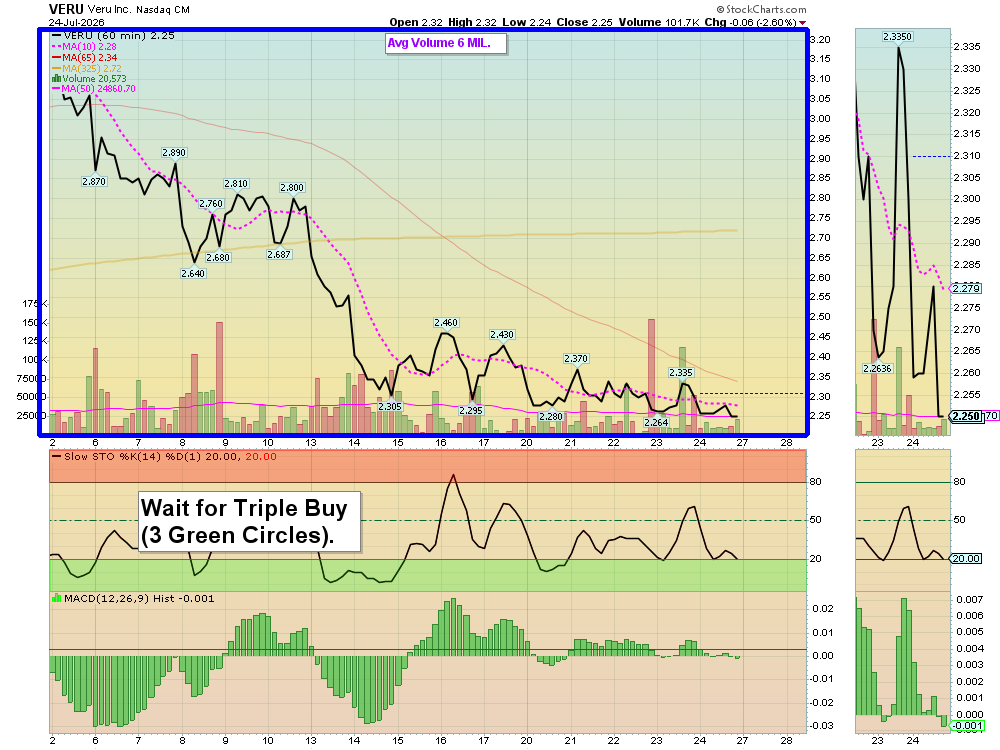Click the 2.890 peak price label
The image size is (1000, 750).
(173, 152)
